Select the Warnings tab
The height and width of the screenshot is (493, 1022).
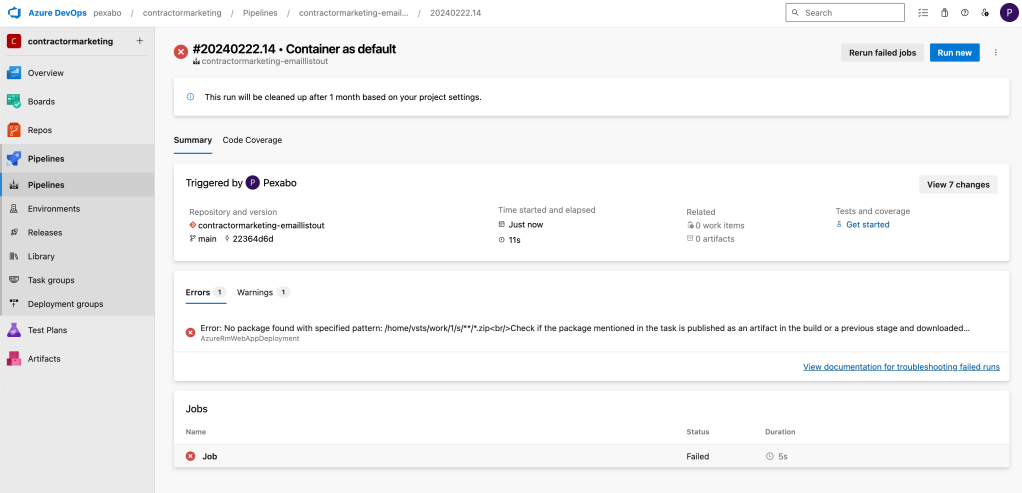click(263, 292)
